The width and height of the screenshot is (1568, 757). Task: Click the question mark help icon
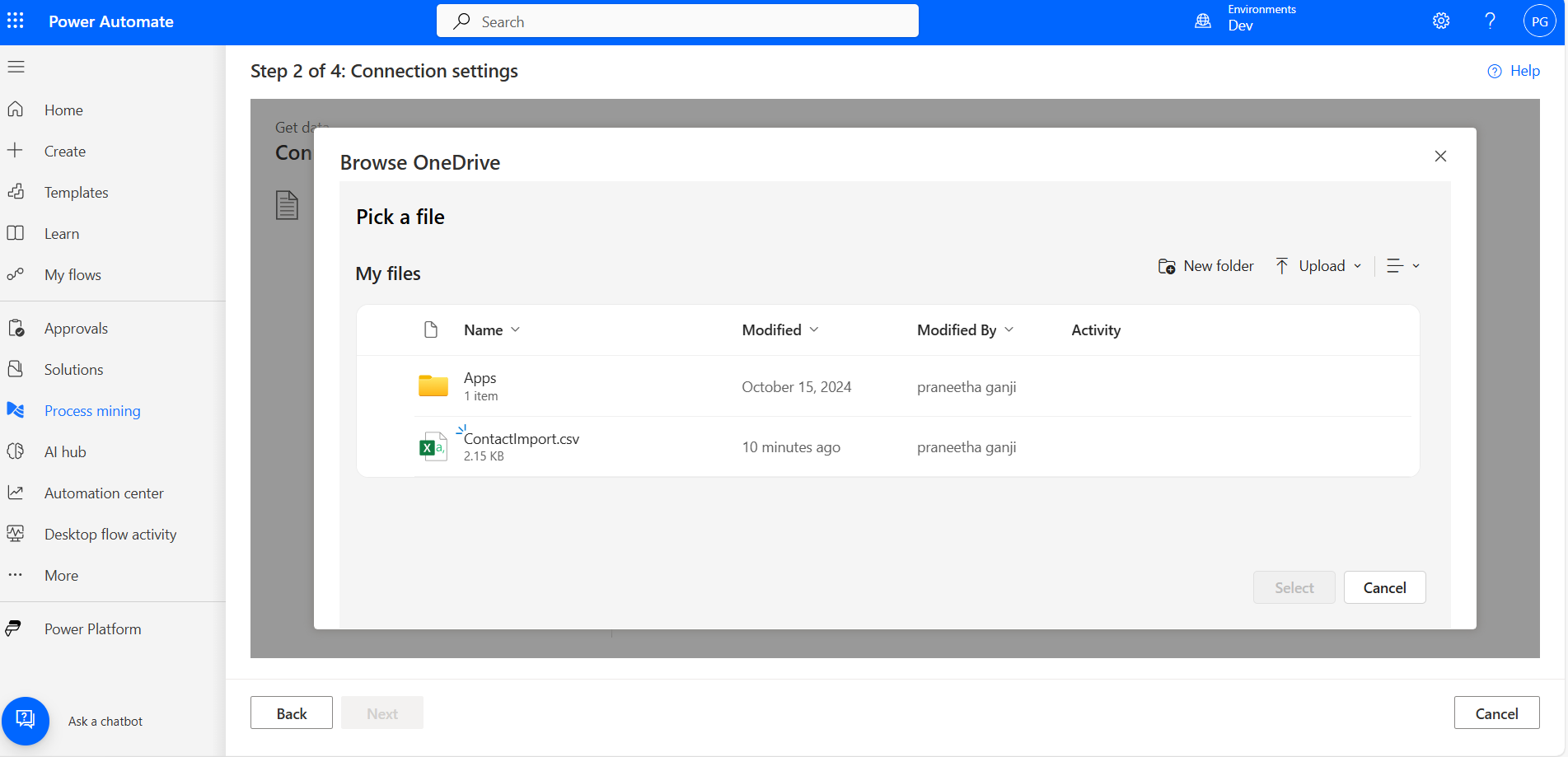(1490, 21)
